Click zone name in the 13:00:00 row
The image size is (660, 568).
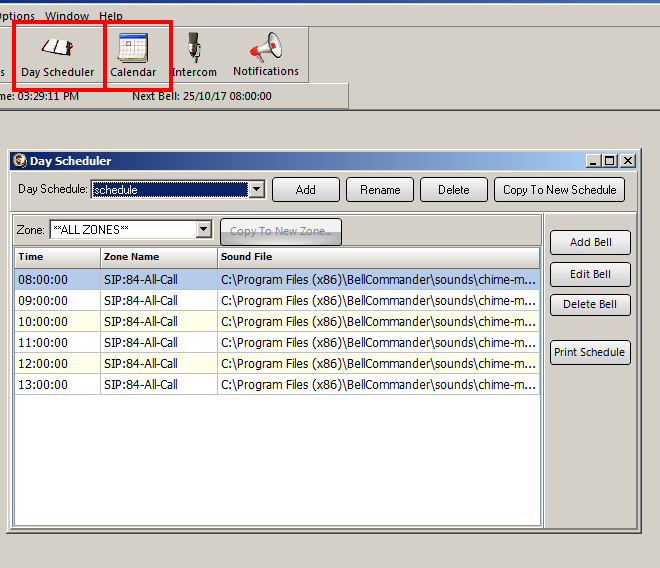[141, 385]
